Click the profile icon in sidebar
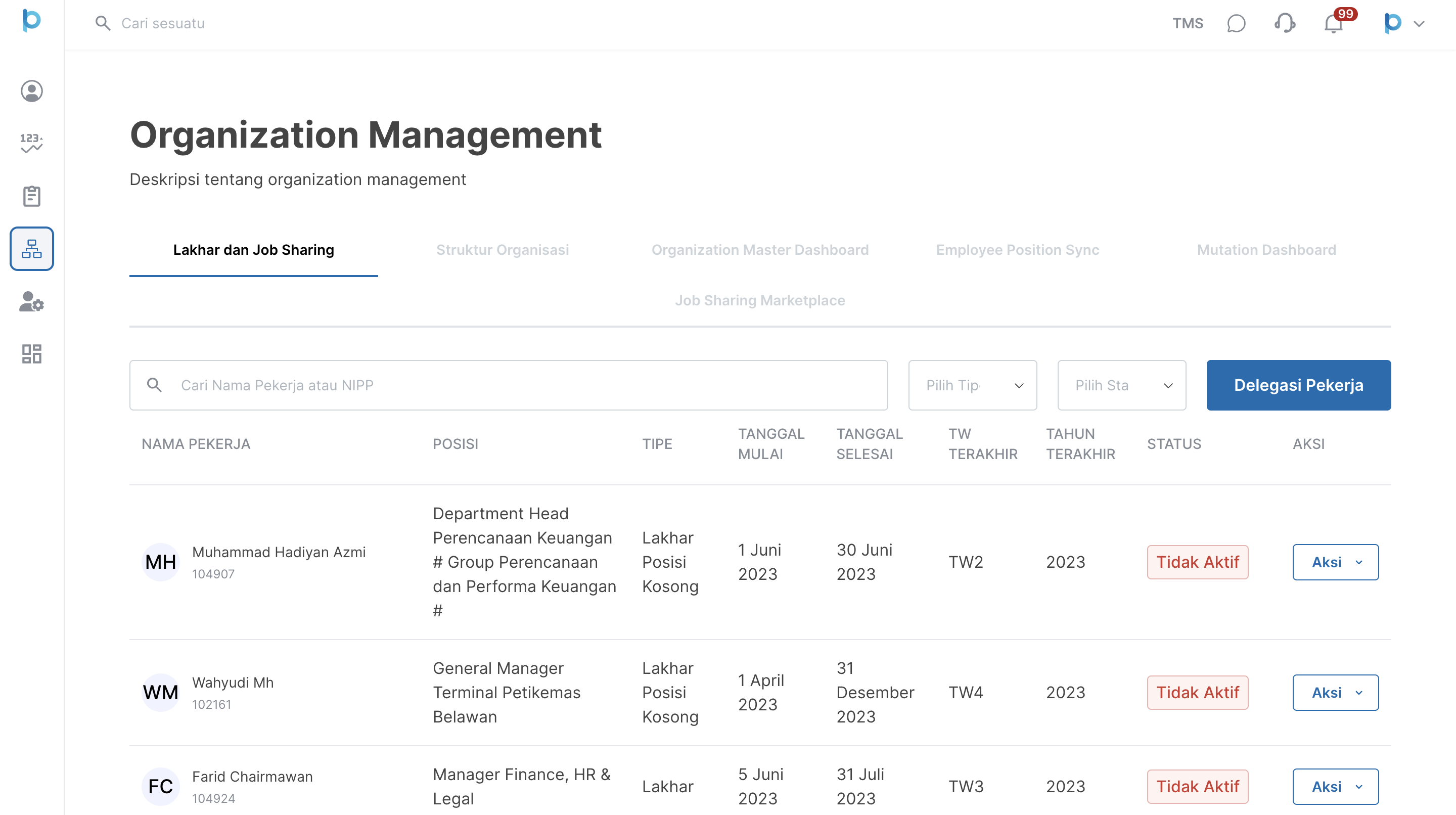The image size is (1456, 815). point(32,91)
